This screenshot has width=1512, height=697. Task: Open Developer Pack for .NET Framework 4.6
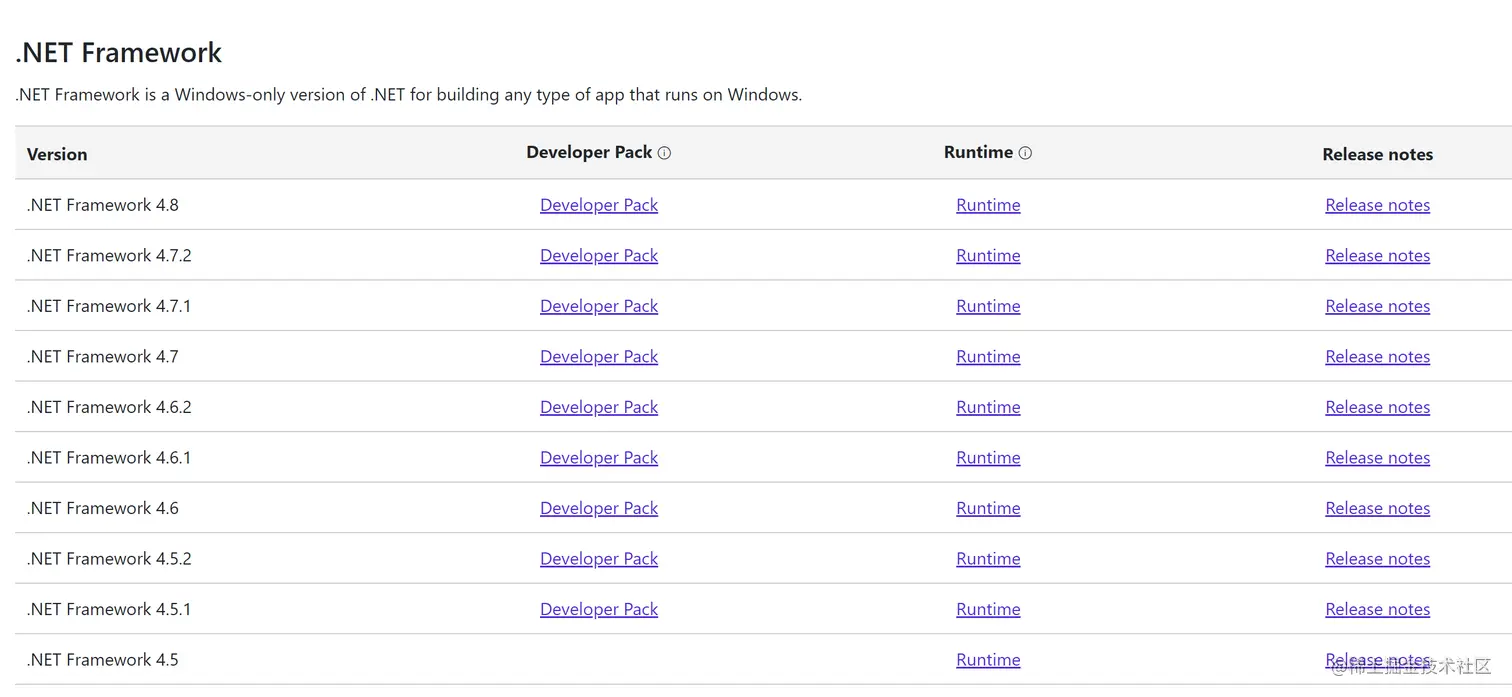599,508
